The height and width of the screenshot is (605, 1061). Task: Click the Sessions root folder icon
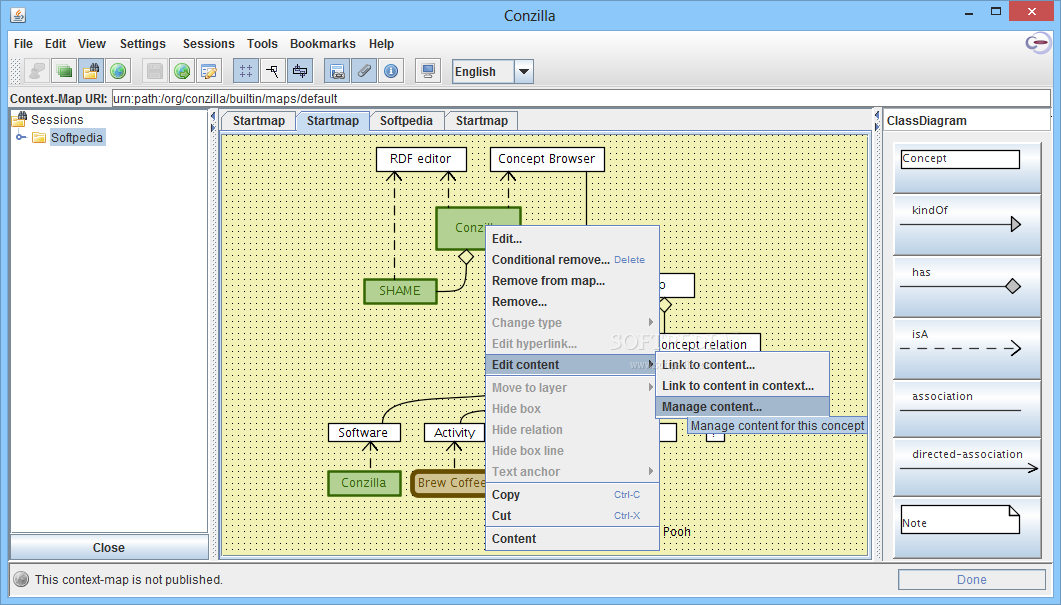point(20,119)
